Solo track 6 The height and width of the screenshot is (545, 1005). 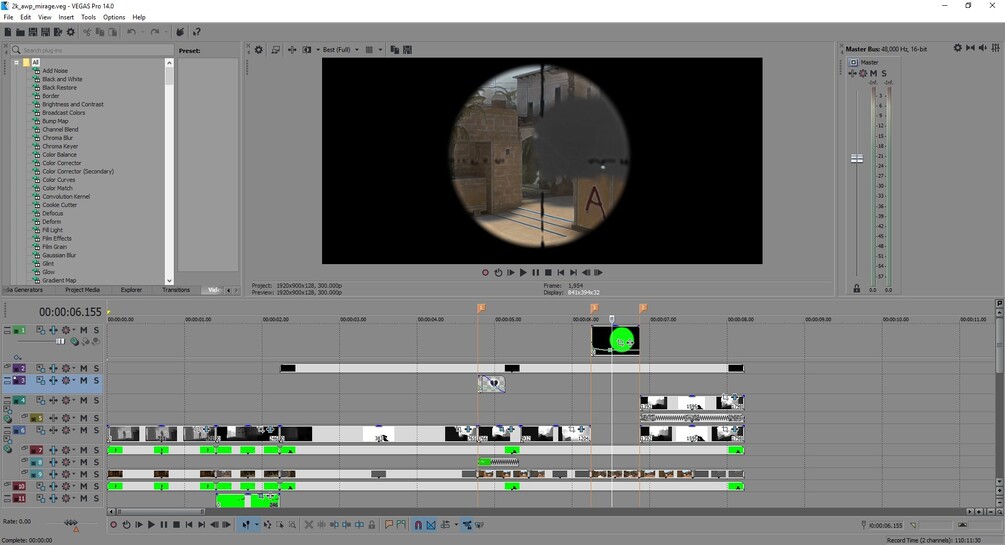[96, 430]
